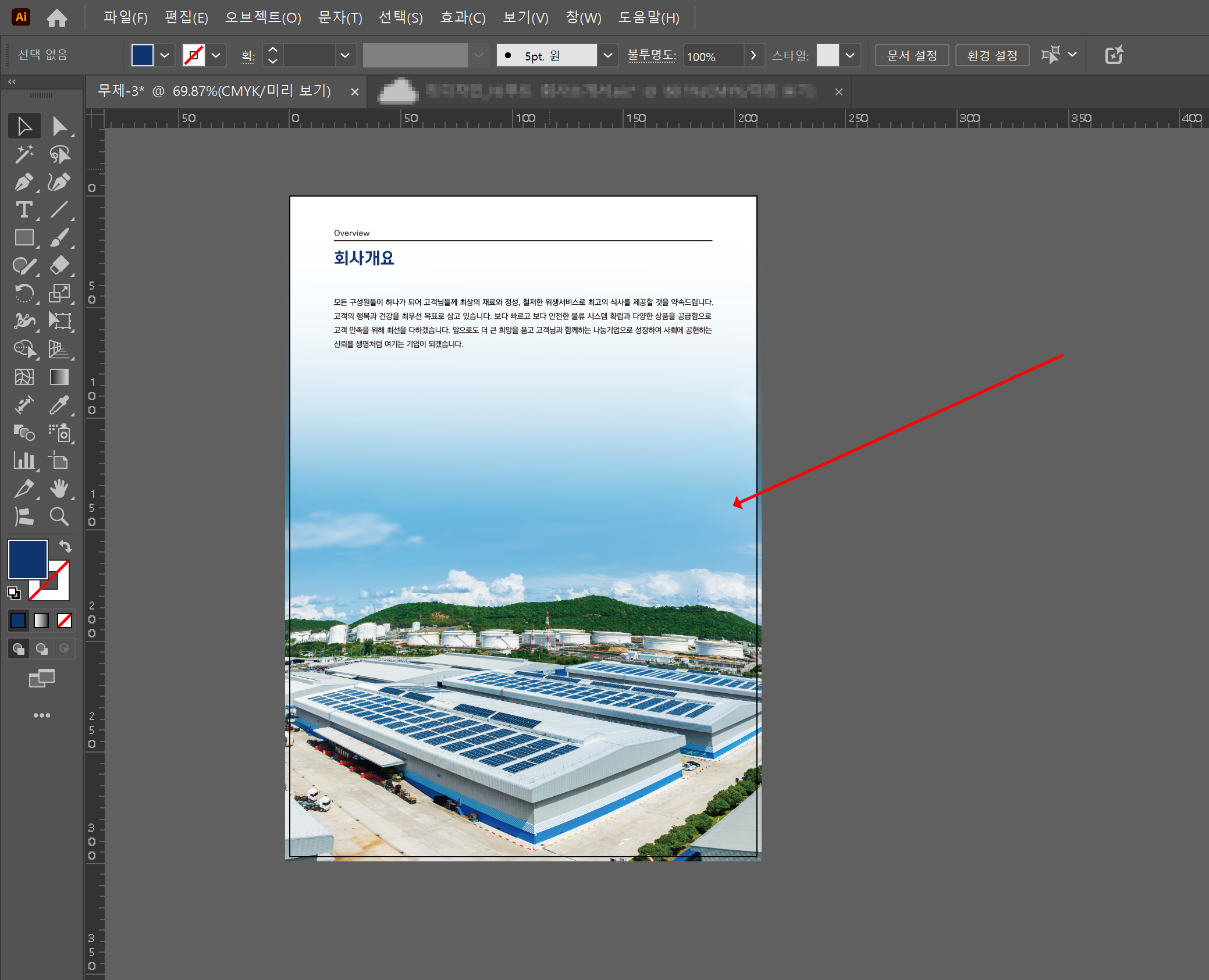Set paint mode to None
The image size is (1209, 980).
65,621
